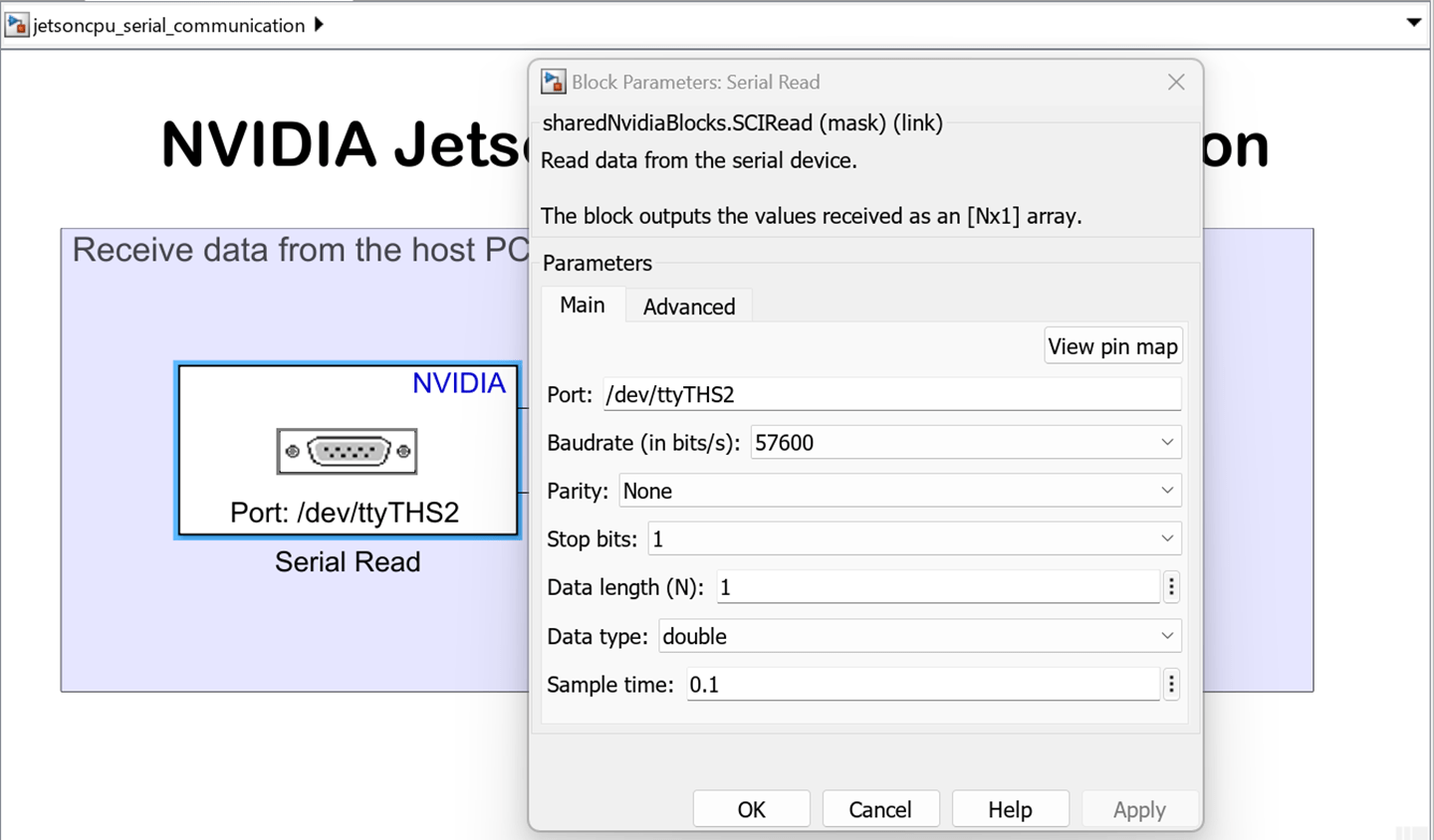Open Sample time three-dot options menu
1434x840 pixels.
pos(1171,685)
